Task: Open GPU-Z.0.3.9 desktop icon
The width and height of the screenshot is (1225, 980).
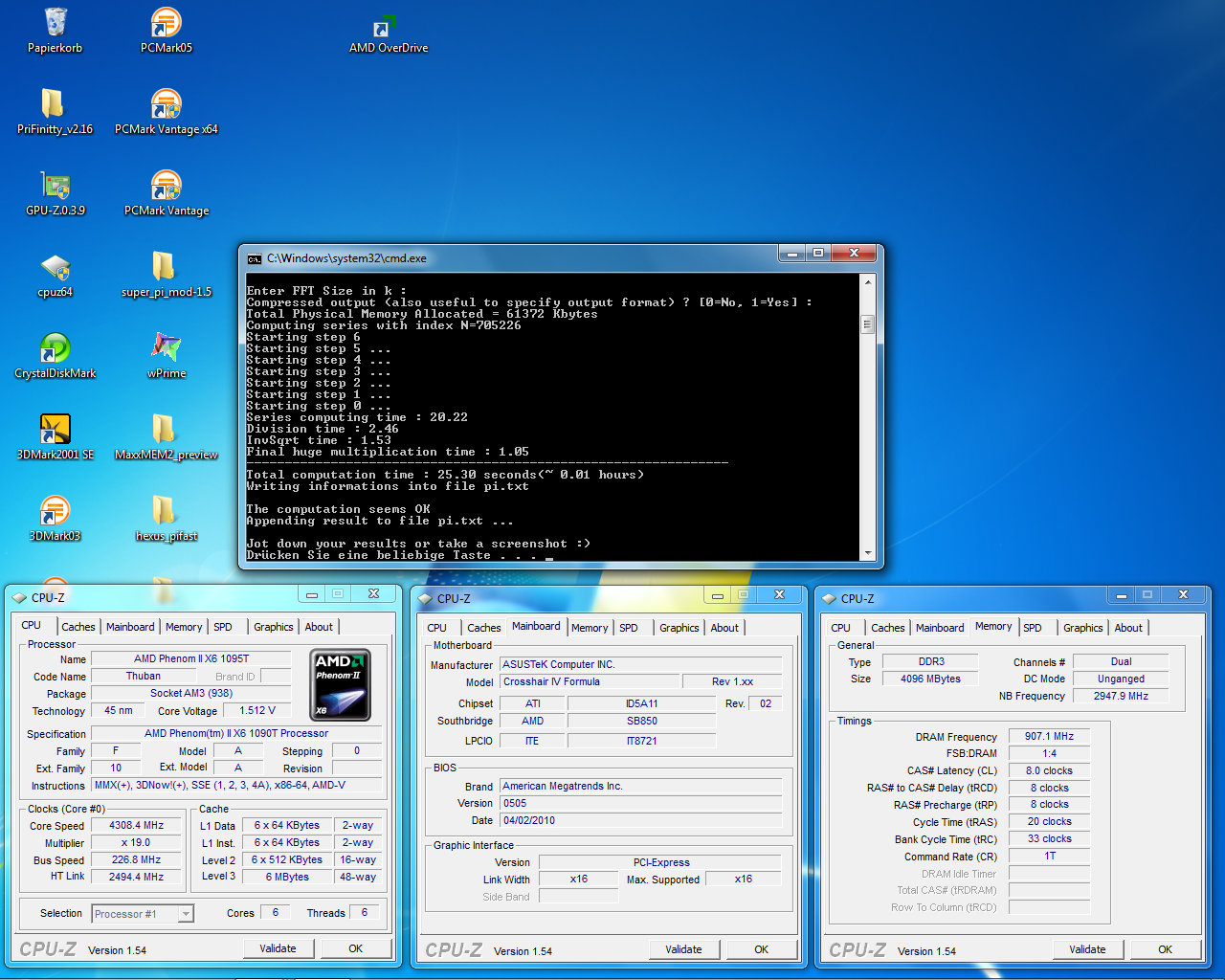Action: [x=56, y=192]
